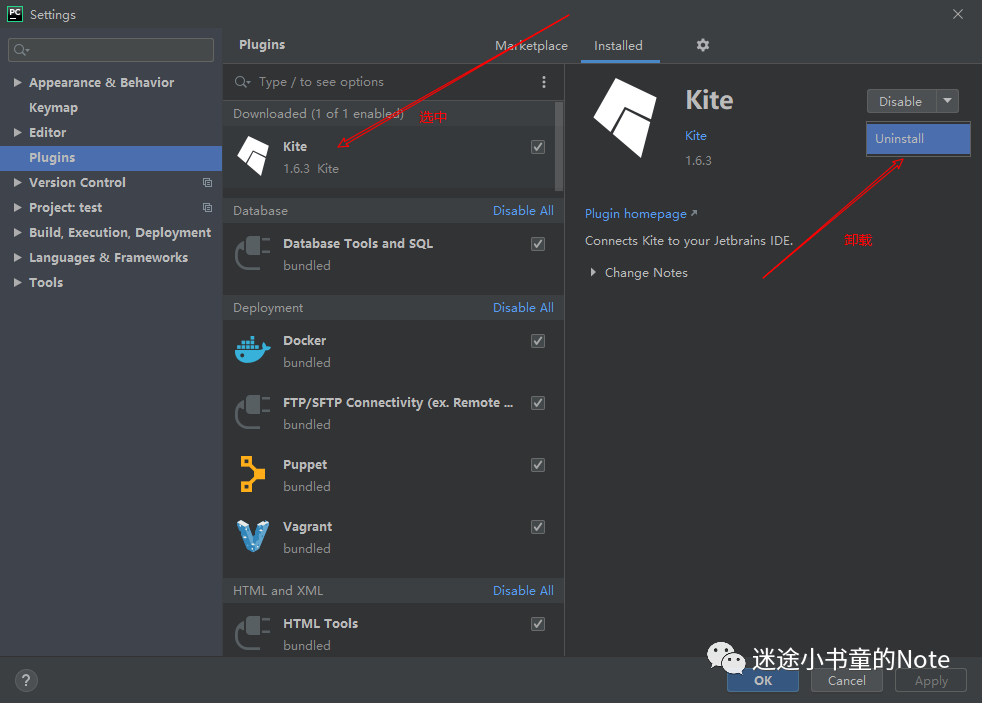Toggle the Puppet plugin checkbox

tap(538, 465)
